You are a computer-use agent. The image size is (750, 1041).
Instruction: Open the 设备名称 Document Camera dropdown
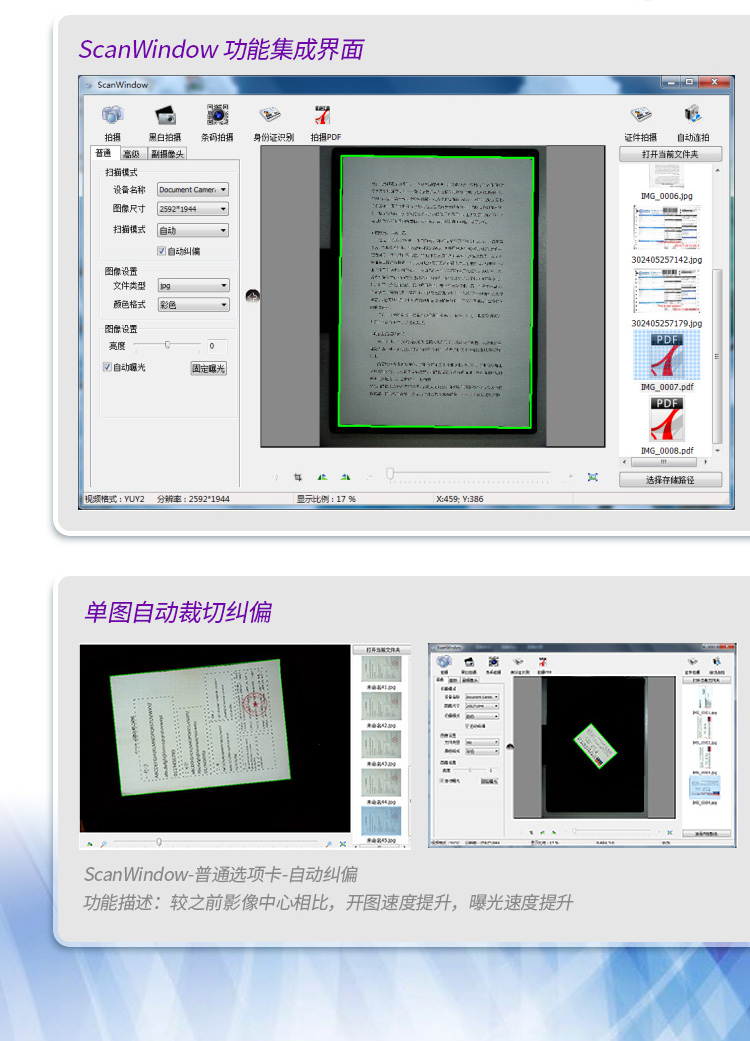tap(193, 189)
